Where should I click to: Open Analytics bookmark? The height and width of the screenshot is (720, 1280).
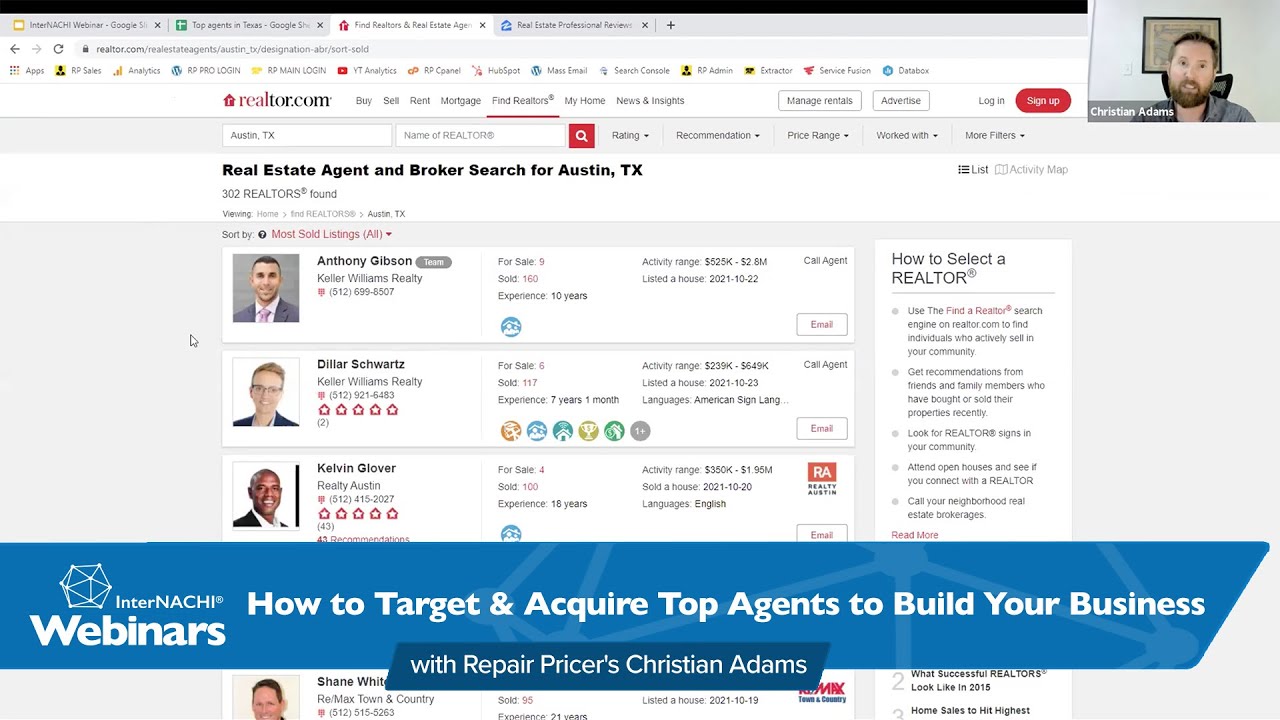coord(137,71)
